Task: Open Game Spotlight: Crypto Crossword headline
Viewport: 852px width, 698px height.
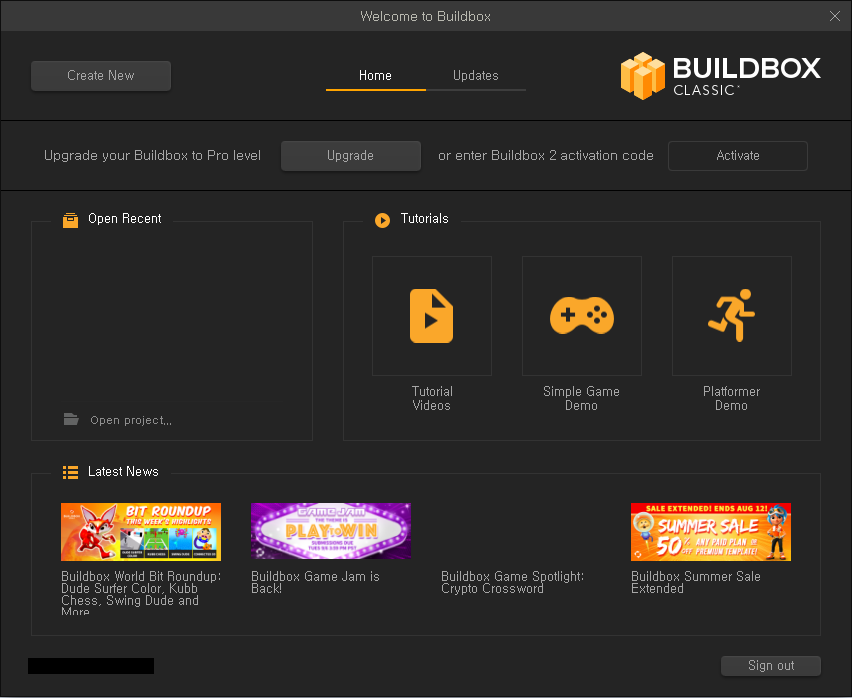Action: pyautogui.click(x=512, y=582)
